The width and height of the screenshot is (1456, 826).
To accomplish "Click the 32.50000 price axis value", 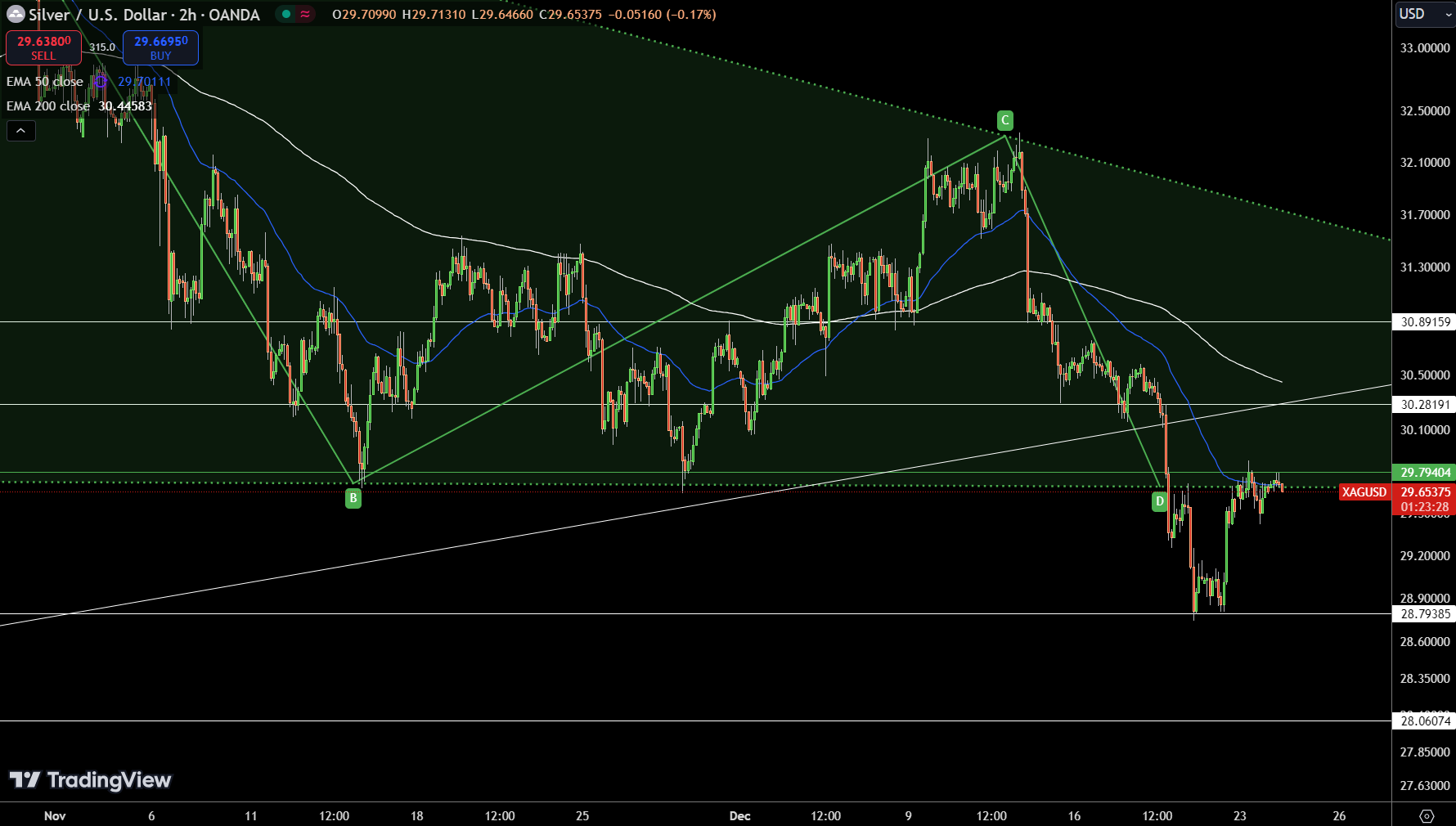I will click(1425, 111).
